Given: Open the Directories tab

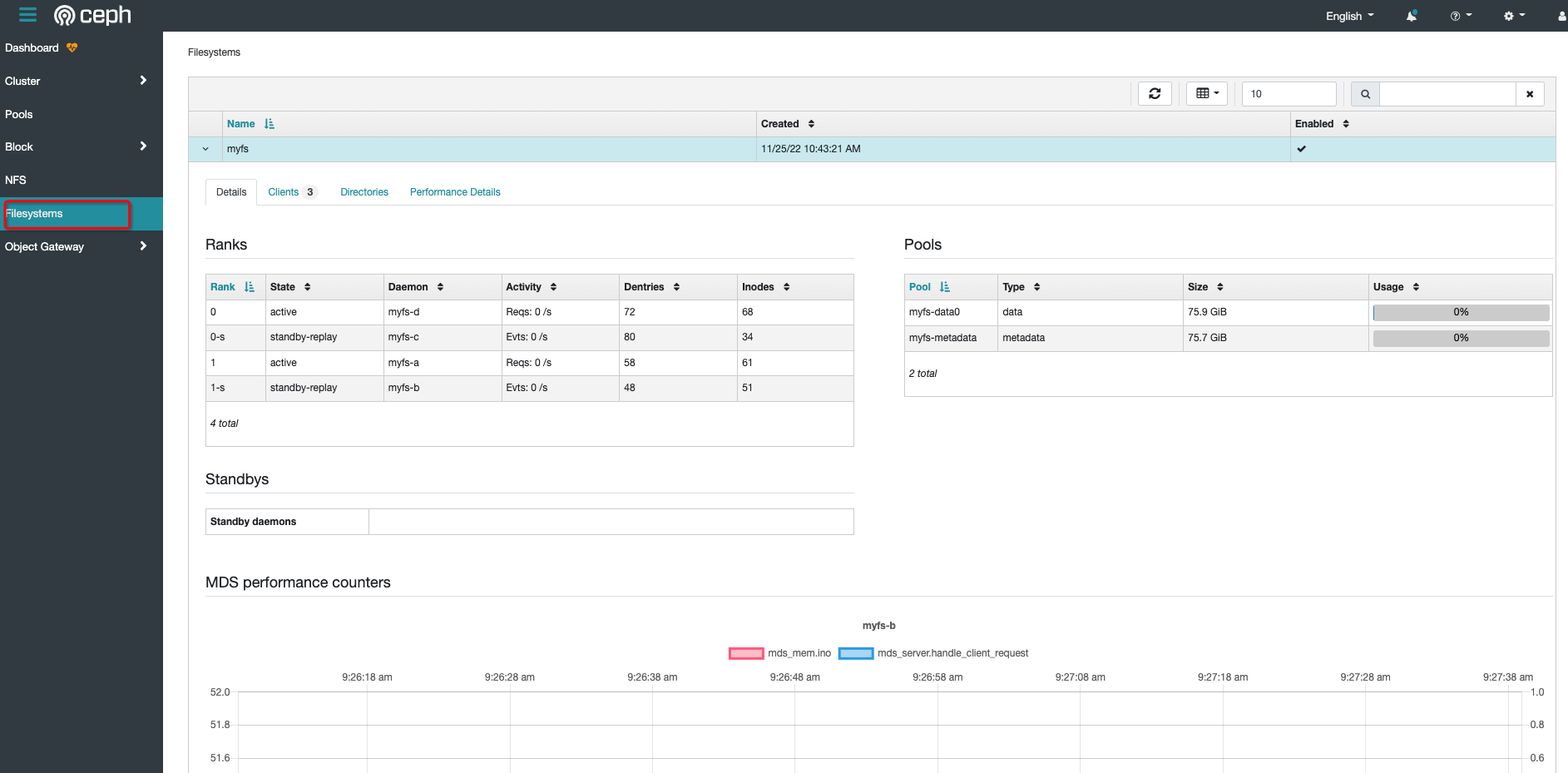Looking at the screenshot, I should pyautogui.click(x=364, y=192).
